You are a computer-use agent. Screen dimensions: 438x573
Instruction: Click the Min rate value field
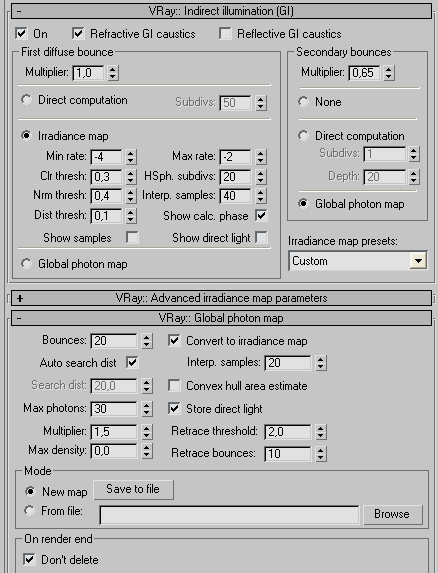[x=106, y=157]
